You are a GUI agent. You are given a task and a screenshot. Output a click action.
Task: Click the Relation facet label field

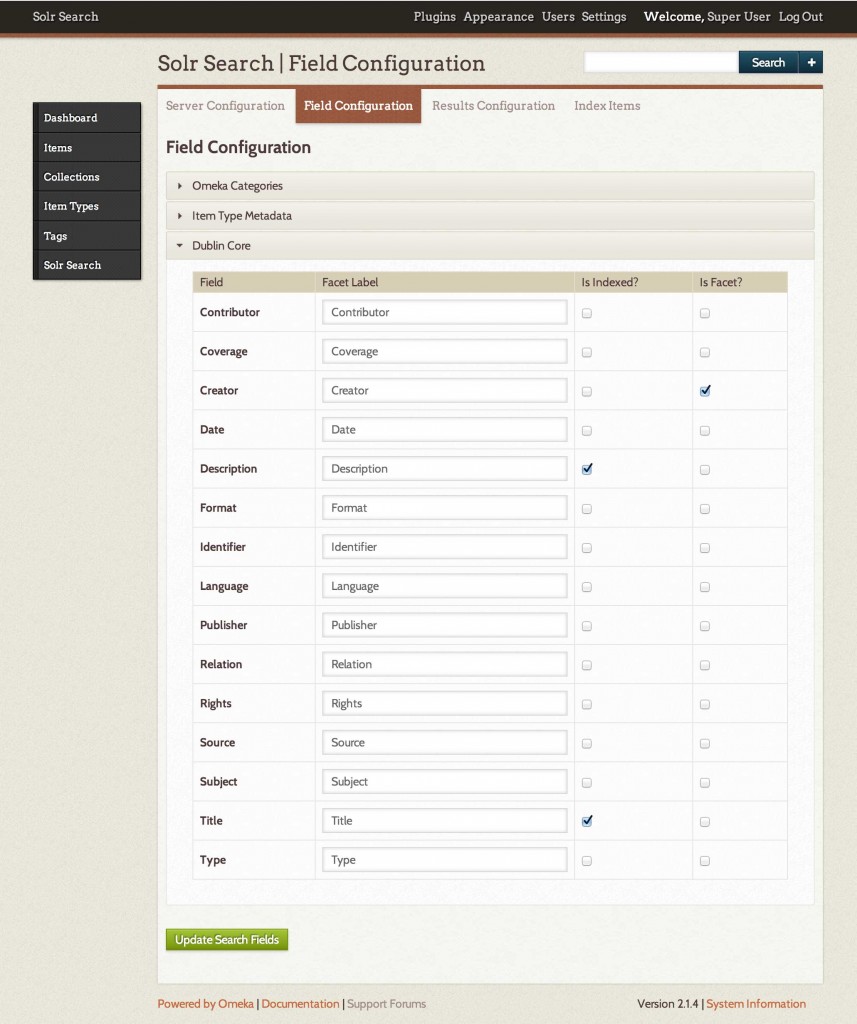coord(444,664)
